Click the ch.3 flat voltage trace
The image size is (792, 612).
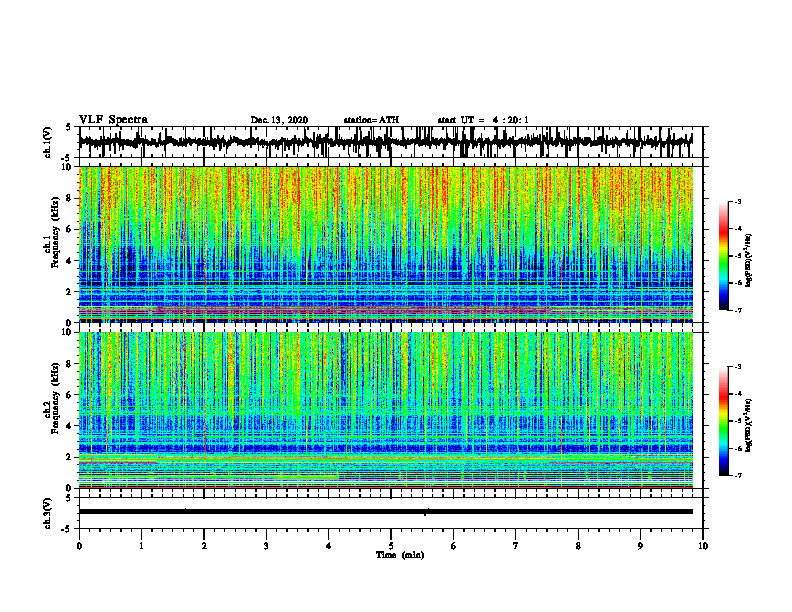pyautogui.click(x=386, y=512)
